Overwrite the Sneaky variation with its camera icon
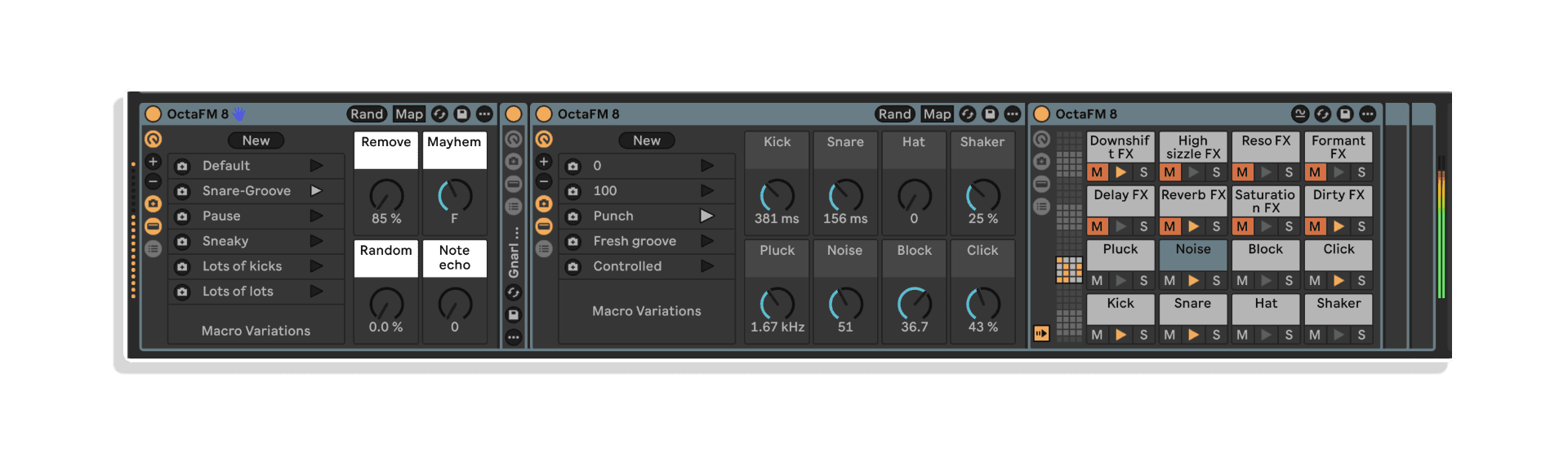 182,242
